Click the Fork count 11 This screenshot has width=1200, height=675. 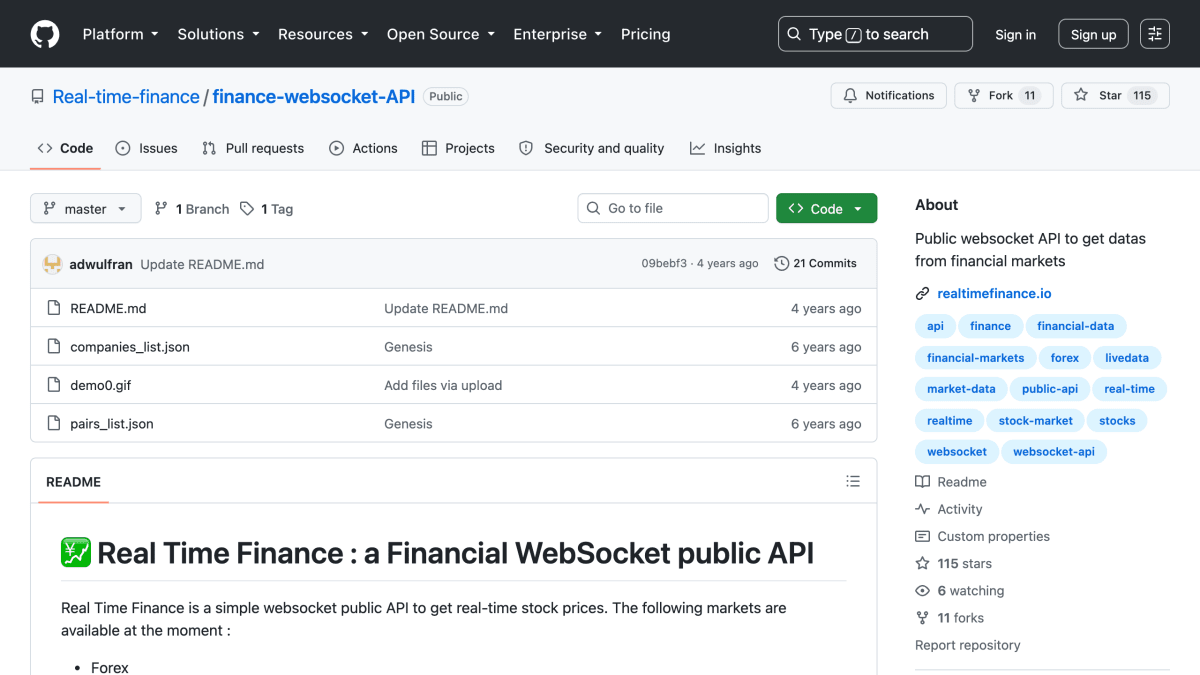(1030, 96)
